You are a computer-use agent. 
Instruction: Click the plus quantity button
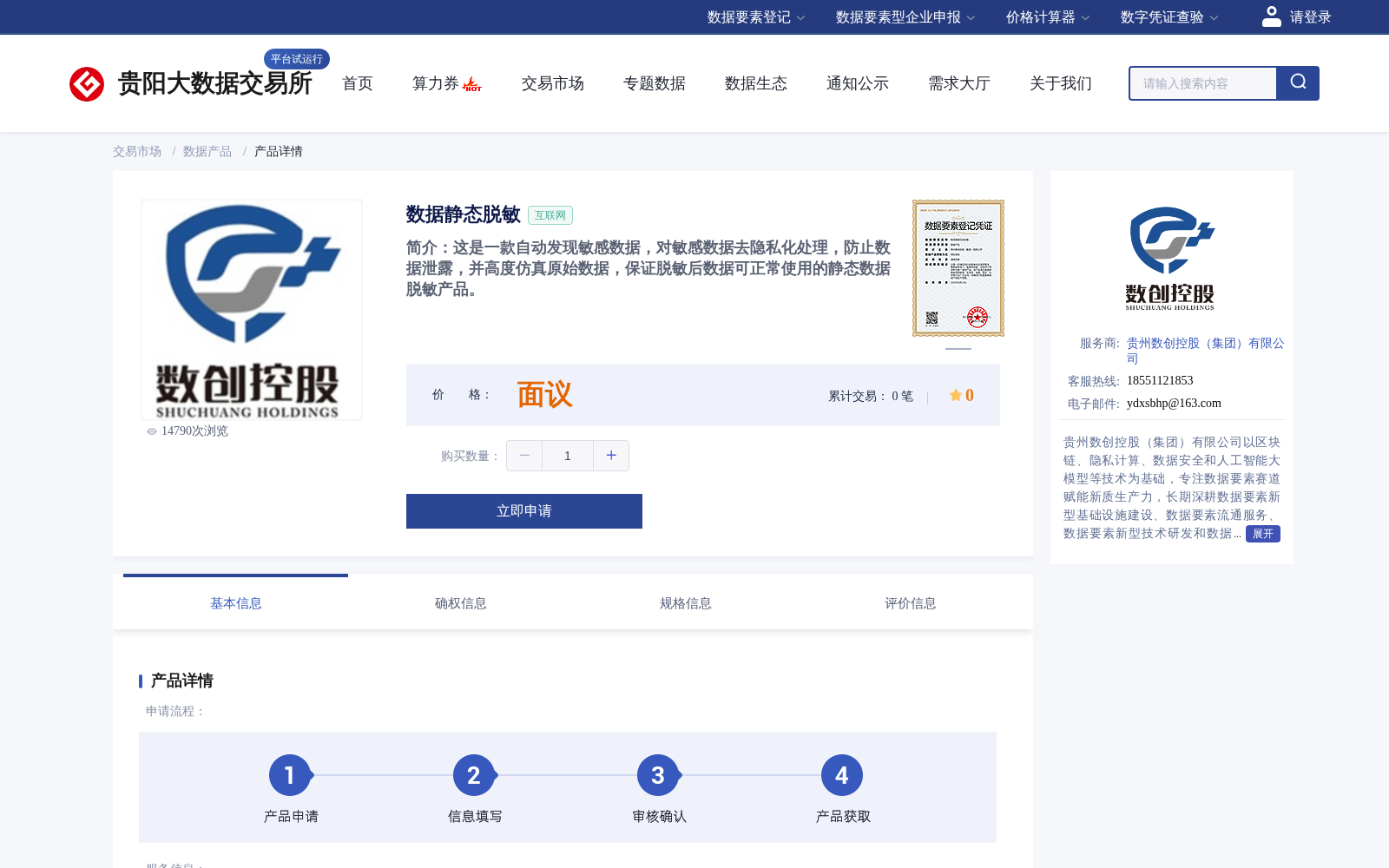tap(611, 456)
